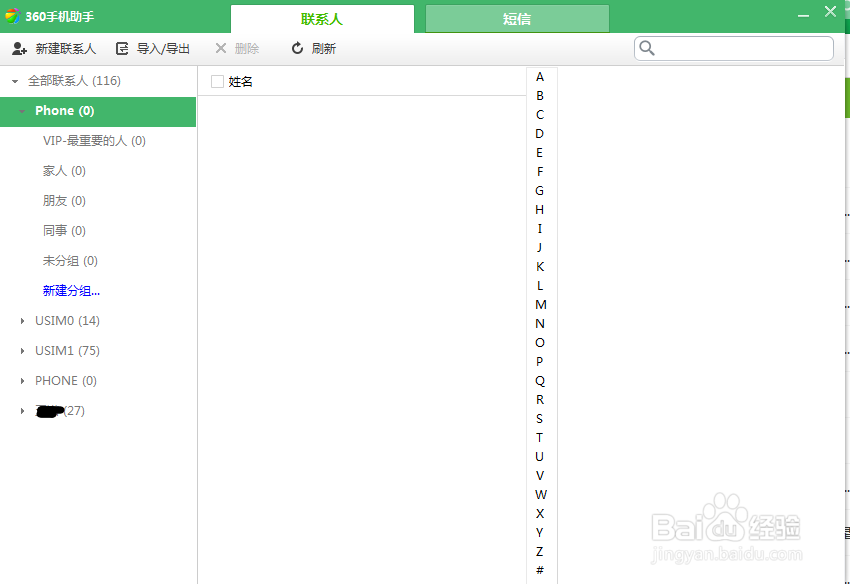Close the 360 assistant window
Image resolution: width=850 pixels, height=584 pixels.
tap(830, 12)
